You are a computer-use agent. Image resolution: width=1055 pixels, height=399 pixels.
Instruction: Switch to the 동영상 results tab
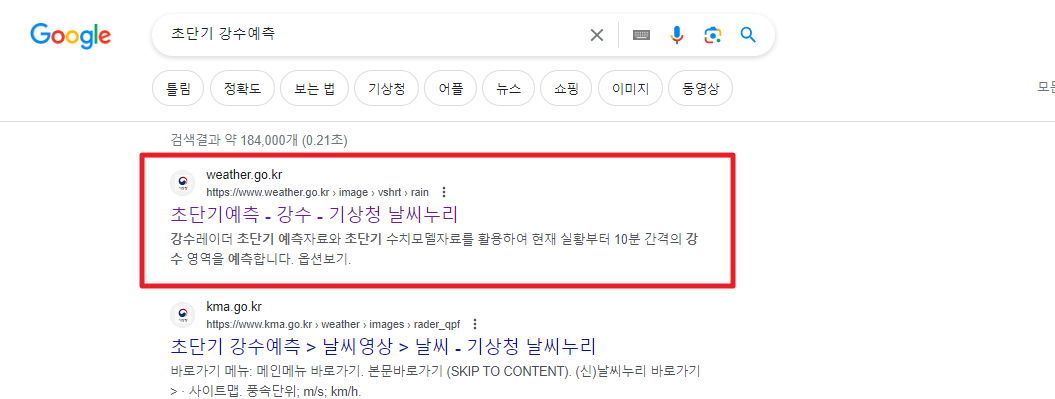(x=700, y=88)
